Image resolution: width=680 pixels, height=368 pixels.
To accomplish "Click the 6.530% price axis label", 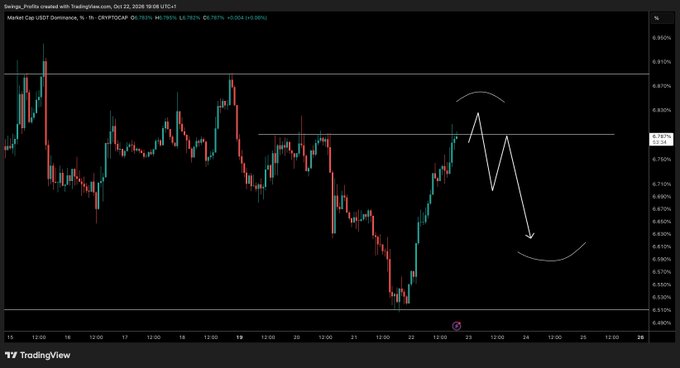I will point(661,297).
